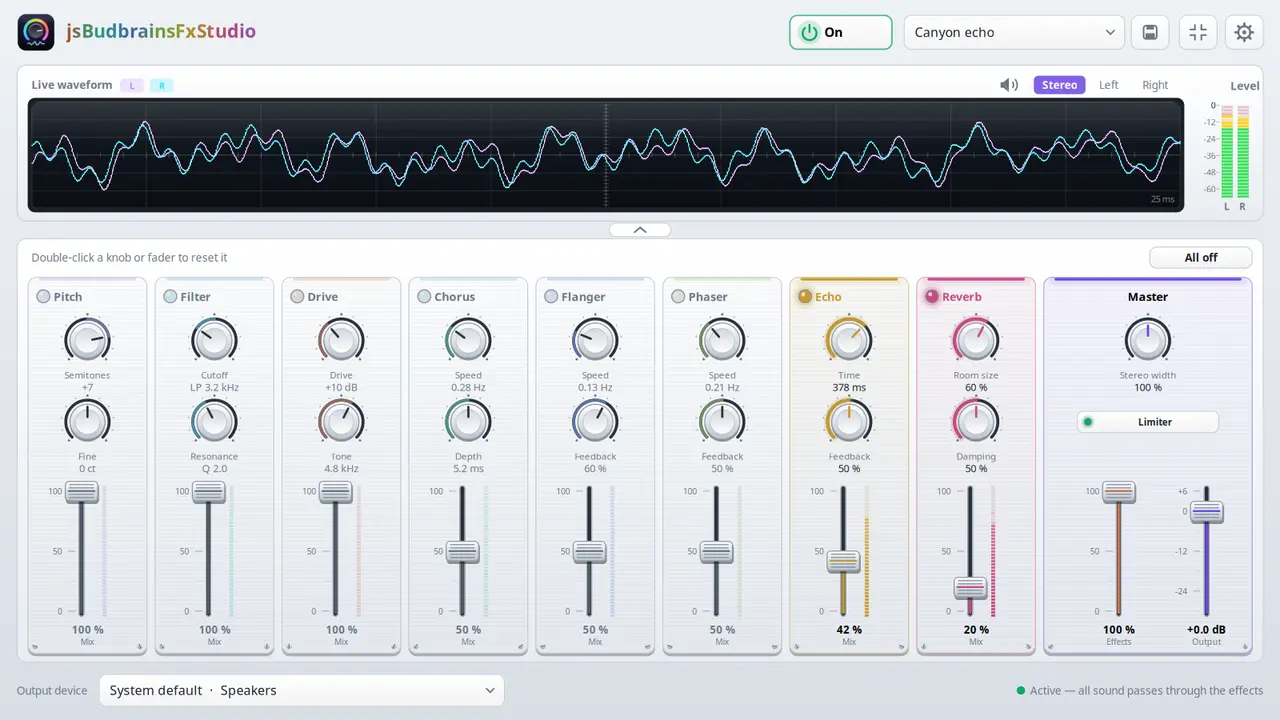Click the Drive Tone knob
Screen dimensions: 1280x720
point(341,422)
